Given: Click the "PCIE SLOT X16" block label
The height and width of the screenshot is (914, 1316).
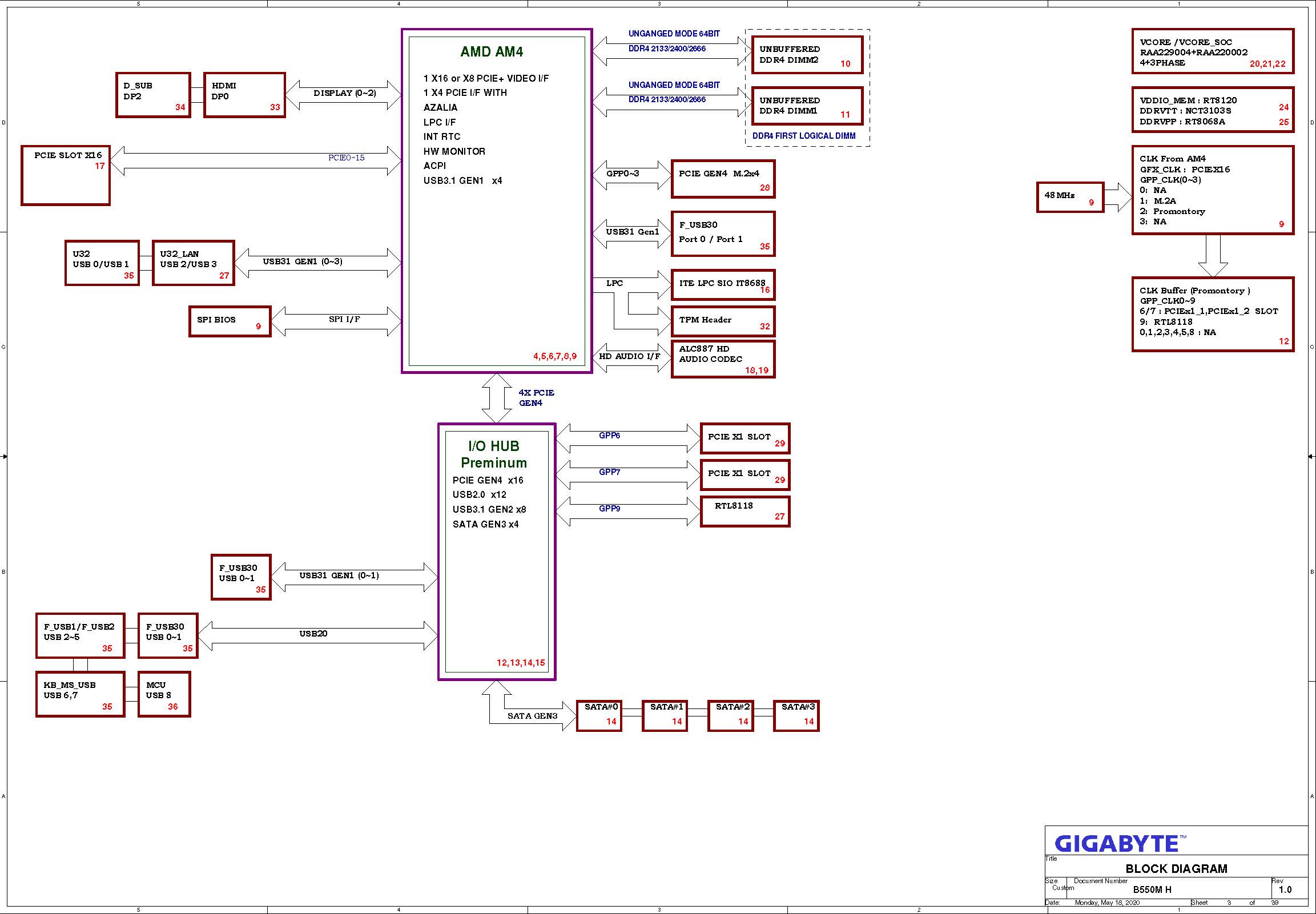Looking at the screenshot, I should (x=67, y=155).
